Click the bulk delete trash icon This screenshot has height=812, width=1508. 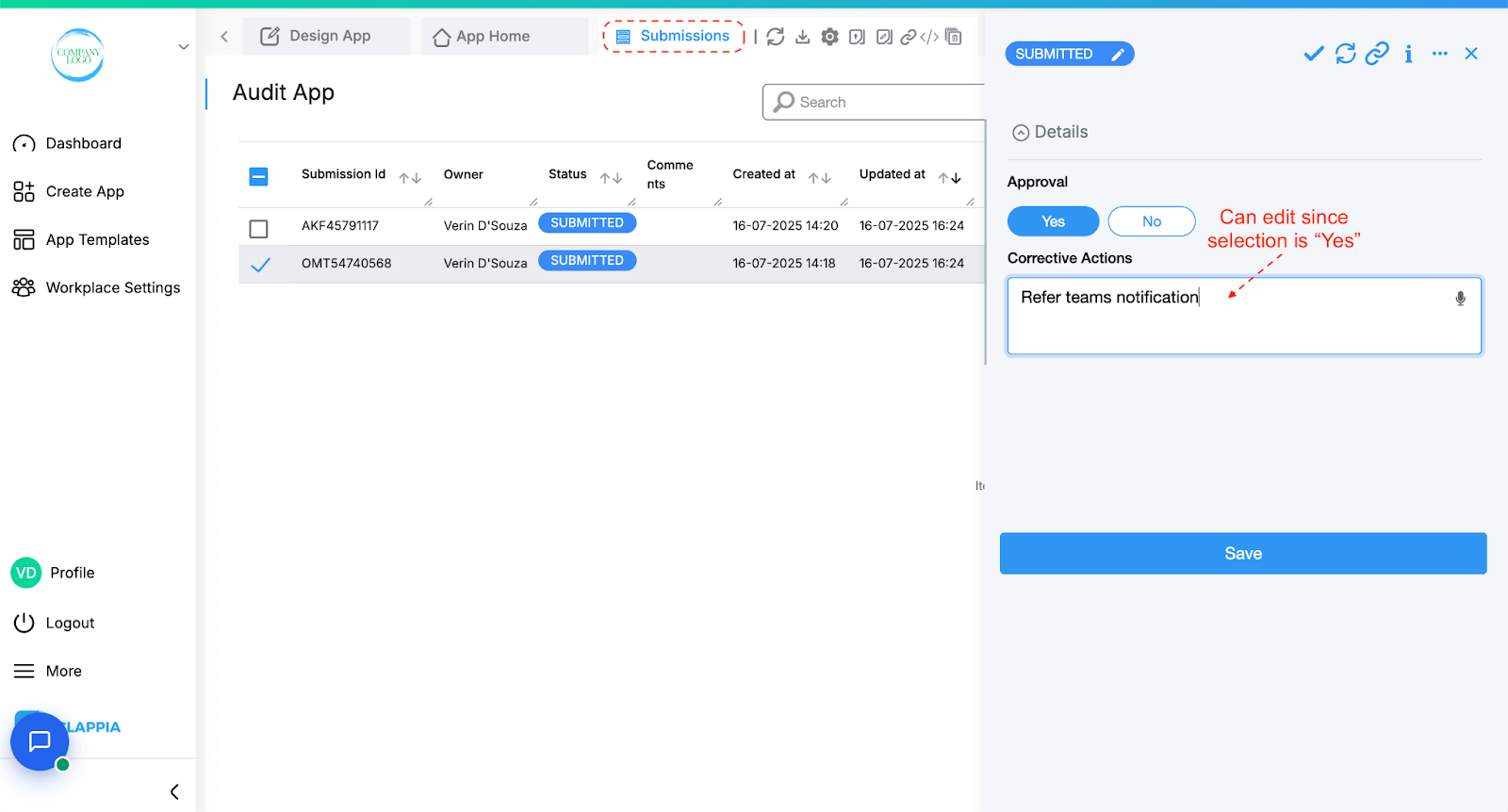(954, 37)
